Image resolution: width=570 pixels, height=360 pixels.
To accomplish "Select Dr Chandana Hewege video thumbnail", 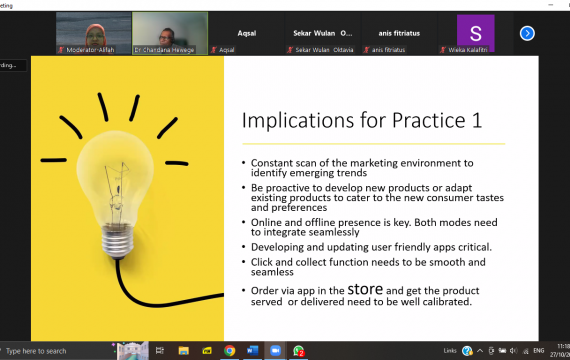I will pyautogui.click(x=170, y=33).
